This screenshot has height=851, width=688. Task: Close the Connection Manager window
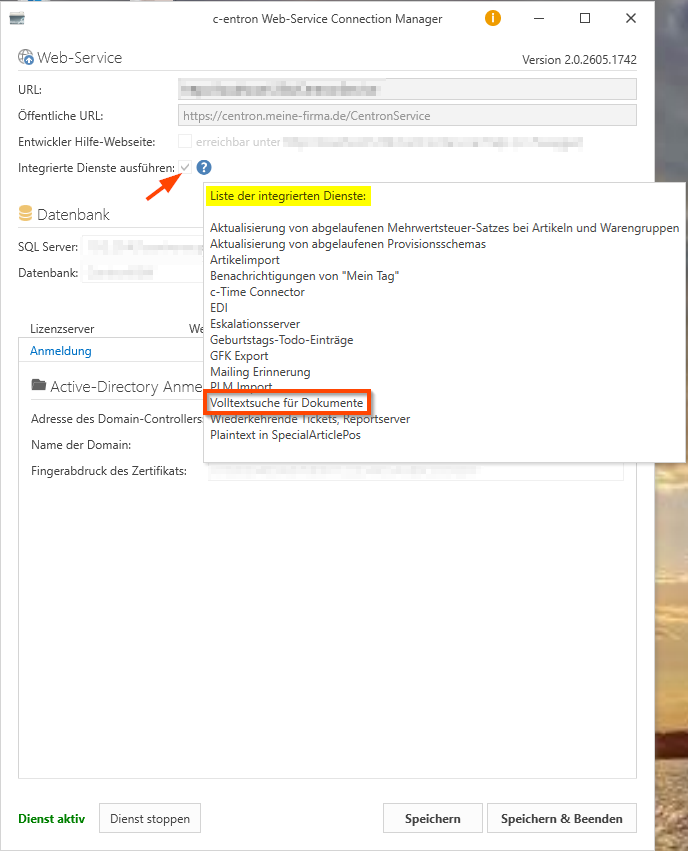pos(630,18)
